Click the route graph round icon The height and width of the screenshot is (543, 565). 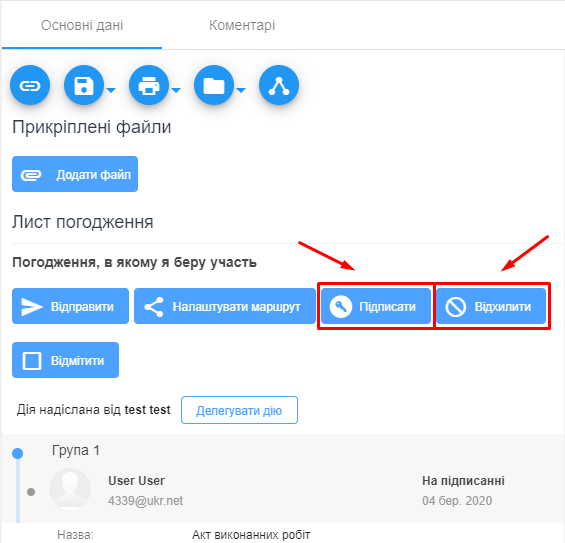pyautogui.click(x=279, y=85)
